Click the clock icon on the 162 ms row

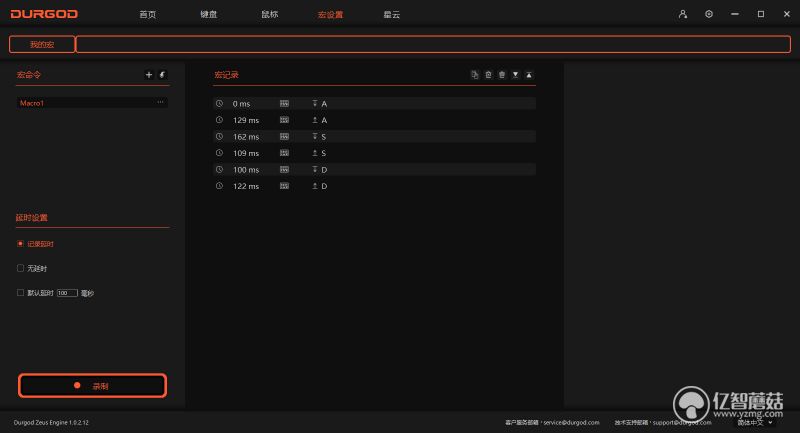pos(219,136)
